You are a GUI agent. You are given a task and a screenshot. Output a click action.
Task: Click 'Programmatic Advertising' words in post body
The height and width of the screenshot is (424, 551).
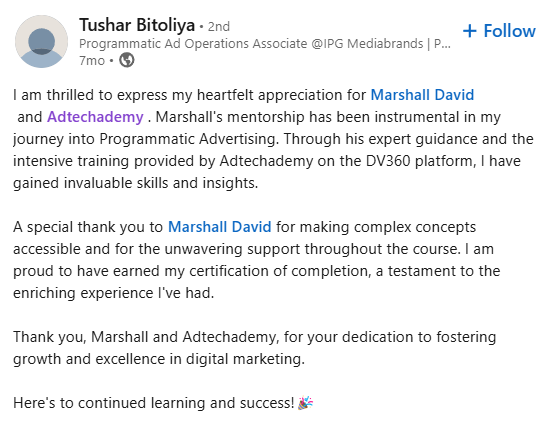coord(189,139)
